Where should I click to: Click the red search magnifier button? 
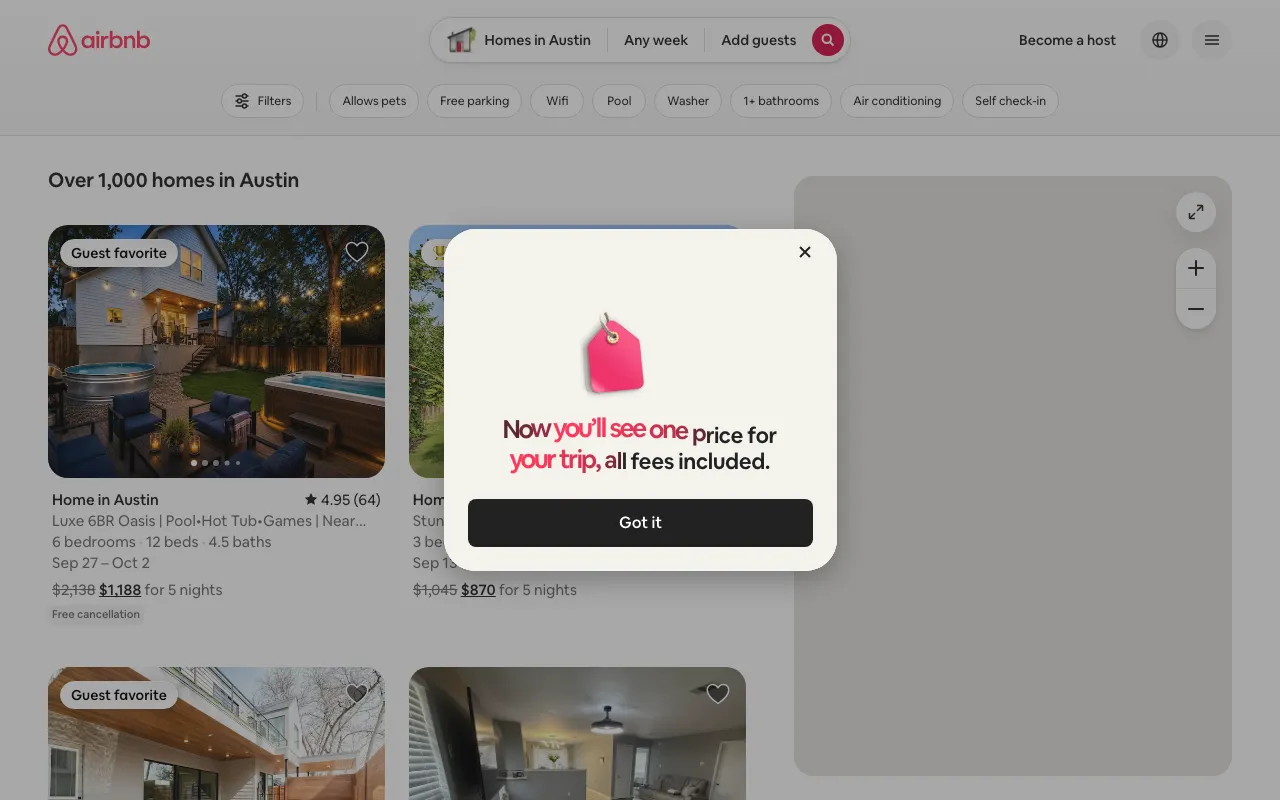(x=828, y=40)
